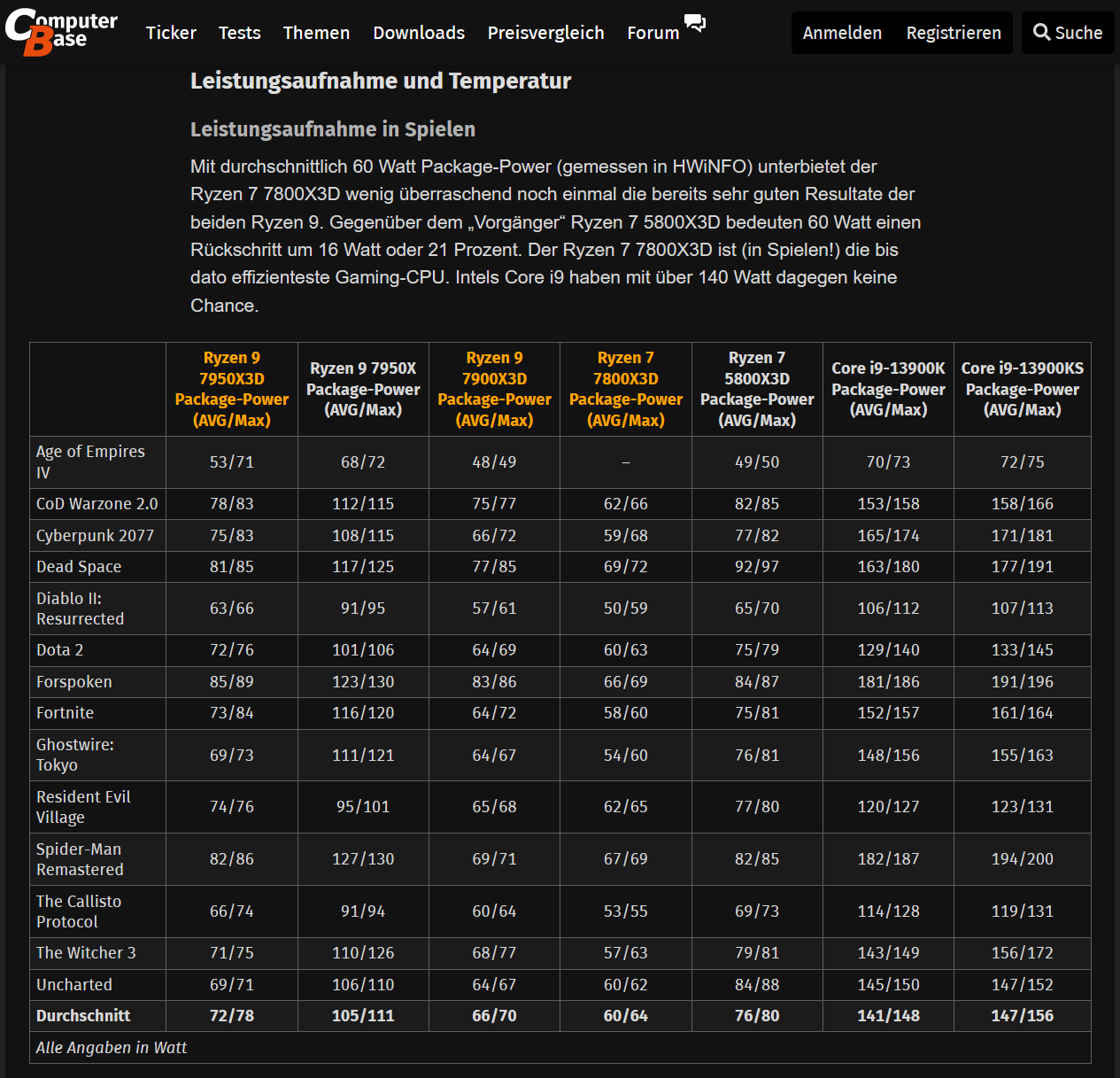This screenshot has height=1078, width=1120.
Task: Open Preisvergleich in the navigation
Action: click(x=545, y=33)
